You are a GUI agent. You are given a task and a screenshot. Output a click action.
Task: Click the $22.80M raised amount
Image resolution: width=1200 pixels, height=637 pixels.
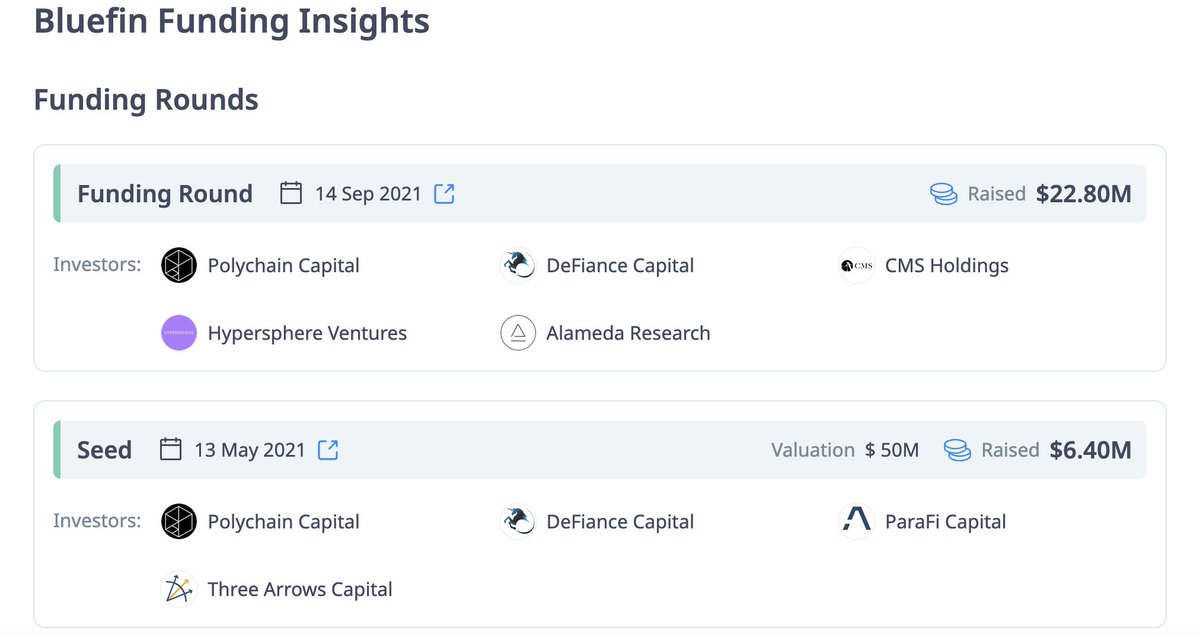click(x=1084, y=194)
